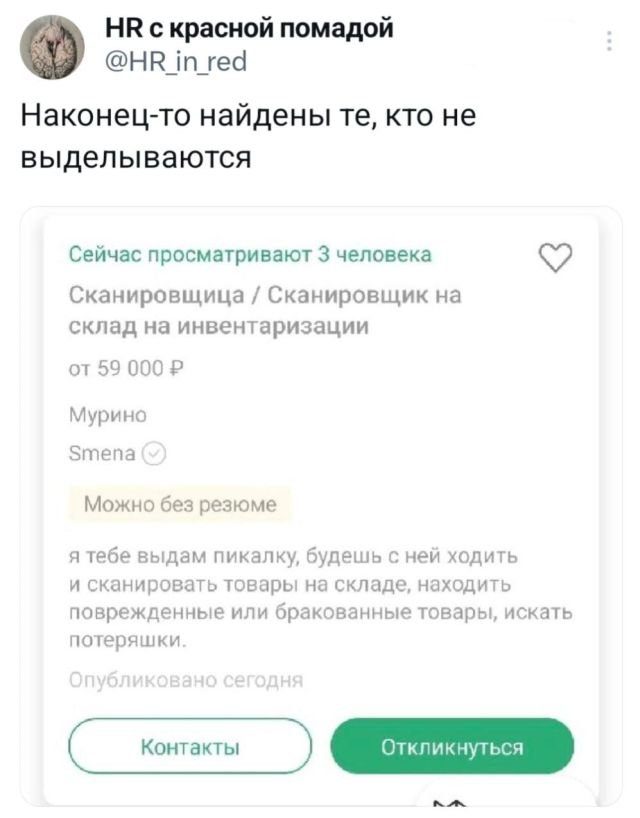The height and width of the screenshot is (818, 640).
Task: Click the display name "HR с красной помадой"
Action: tap(248, 28)
